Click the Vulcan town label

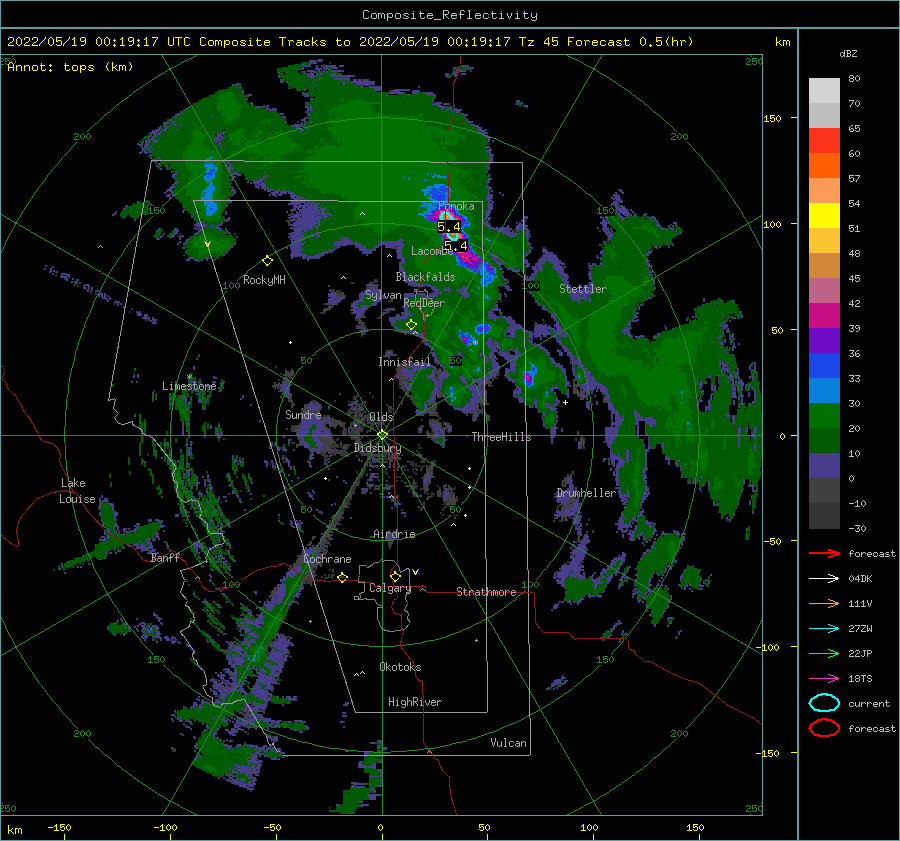[508, 743]
